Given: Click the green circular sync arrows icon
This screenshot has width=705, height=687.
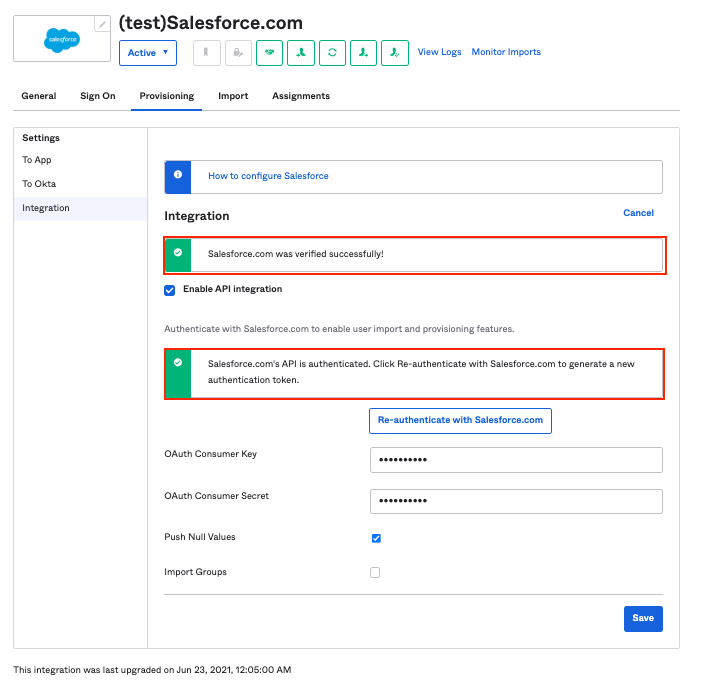Looking at the screenshot, I should (x=332, y=53).
